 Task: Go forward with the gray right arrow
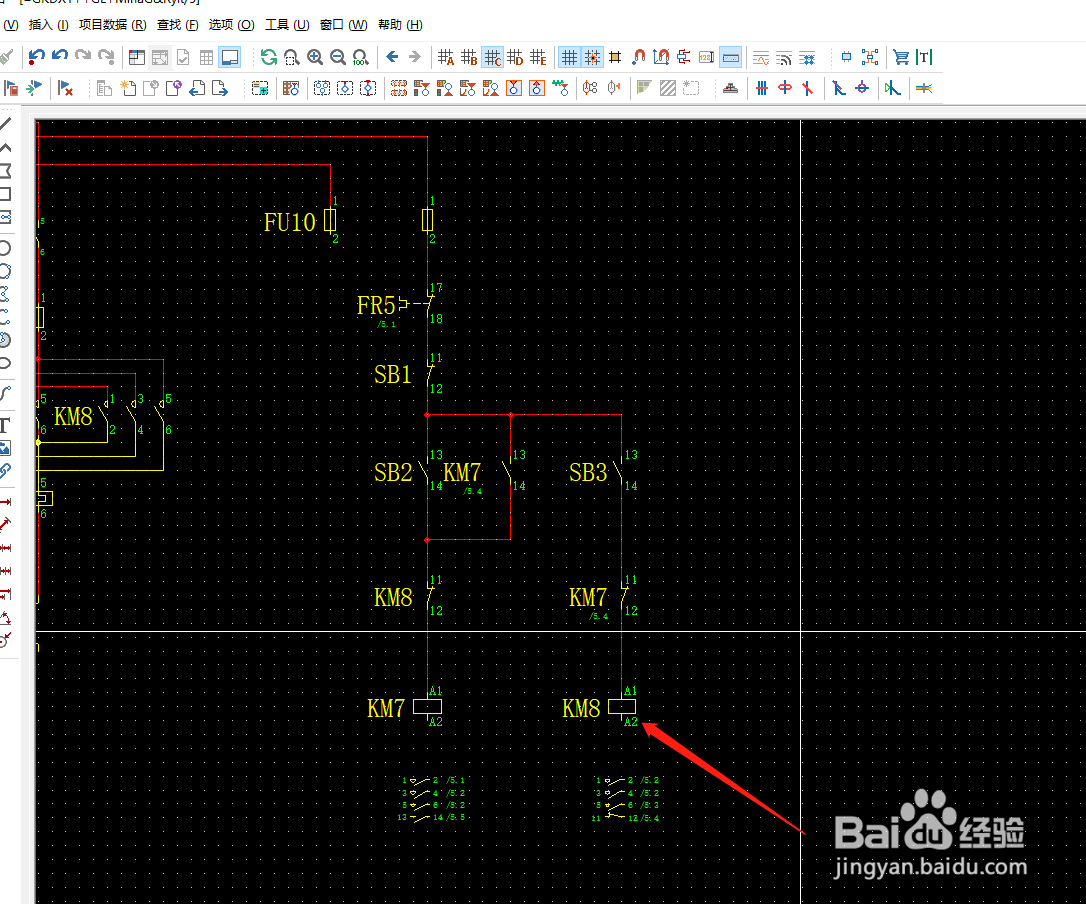point(415,57)
